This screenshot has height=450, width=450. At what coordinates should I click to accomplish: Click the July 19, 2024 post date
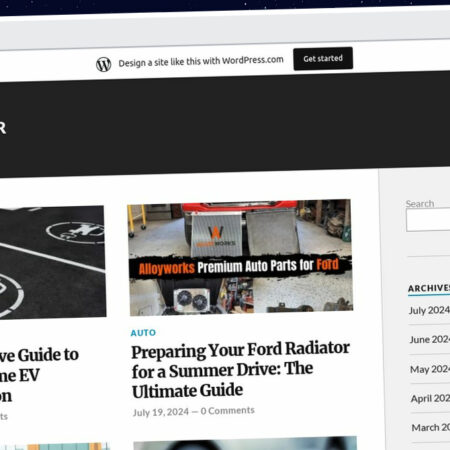tap(161, 412)
